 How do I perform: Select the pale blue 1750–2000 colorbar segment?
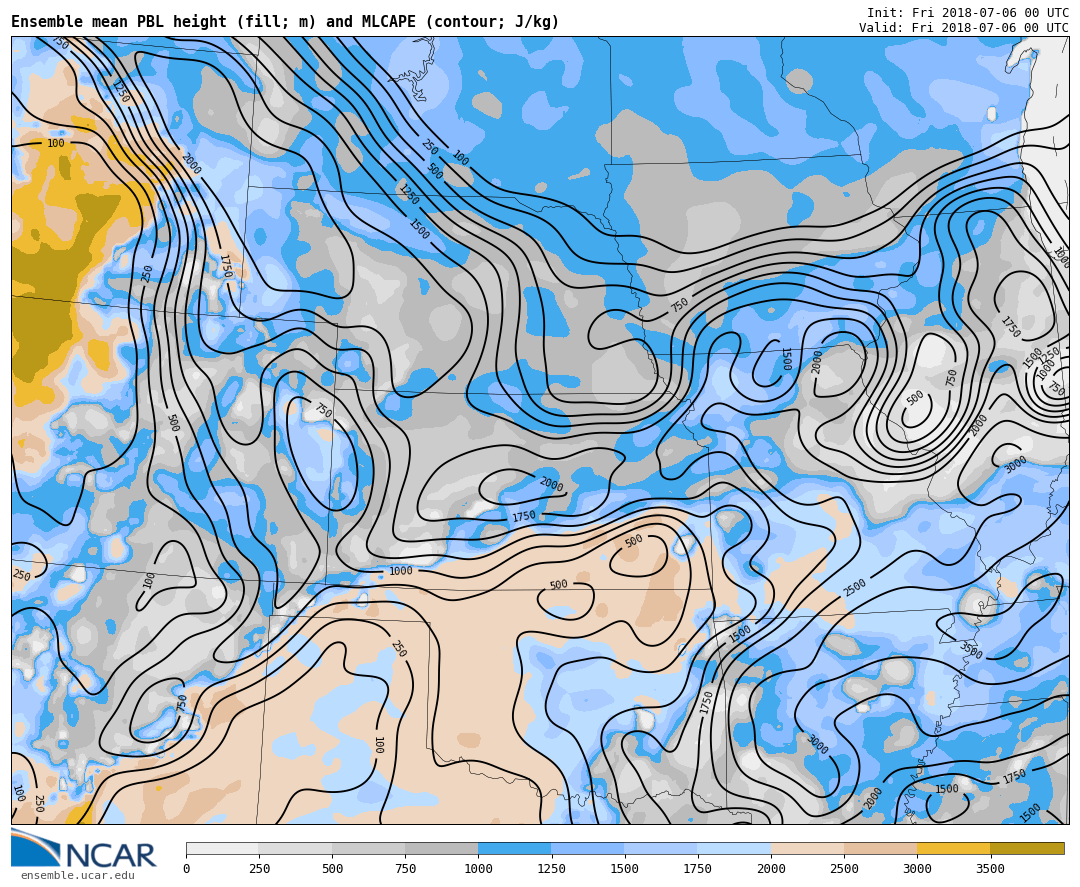734,848
